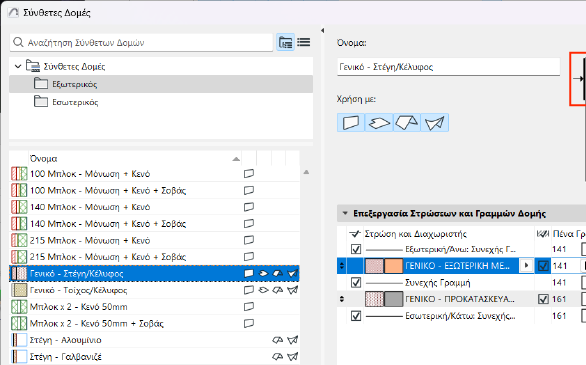Click slab icon in Γενικό - Τοίχος/Κέλυφος row
Image resolution: width=586 pixels, height=365 pixels.
click(x=263, y=290)
